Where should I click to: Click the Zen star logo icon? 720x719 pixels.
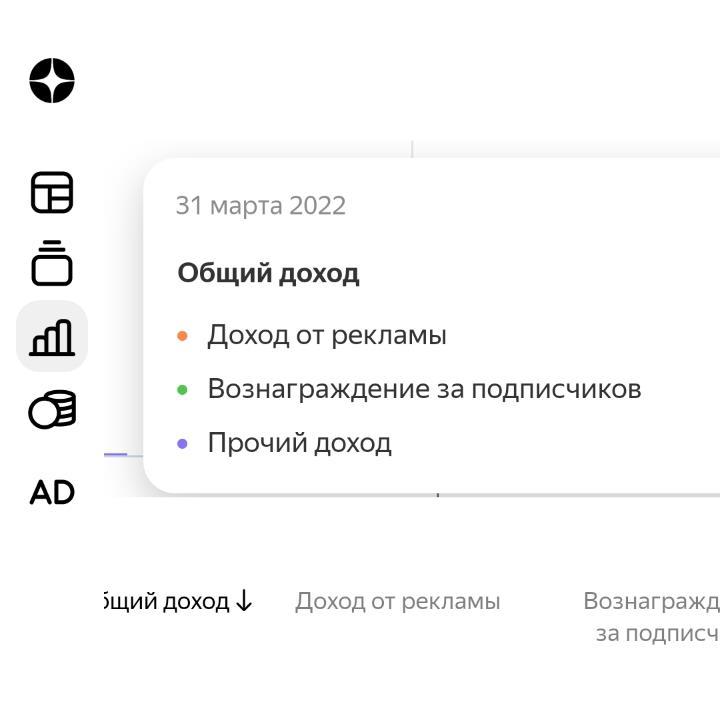coord(52,81)
